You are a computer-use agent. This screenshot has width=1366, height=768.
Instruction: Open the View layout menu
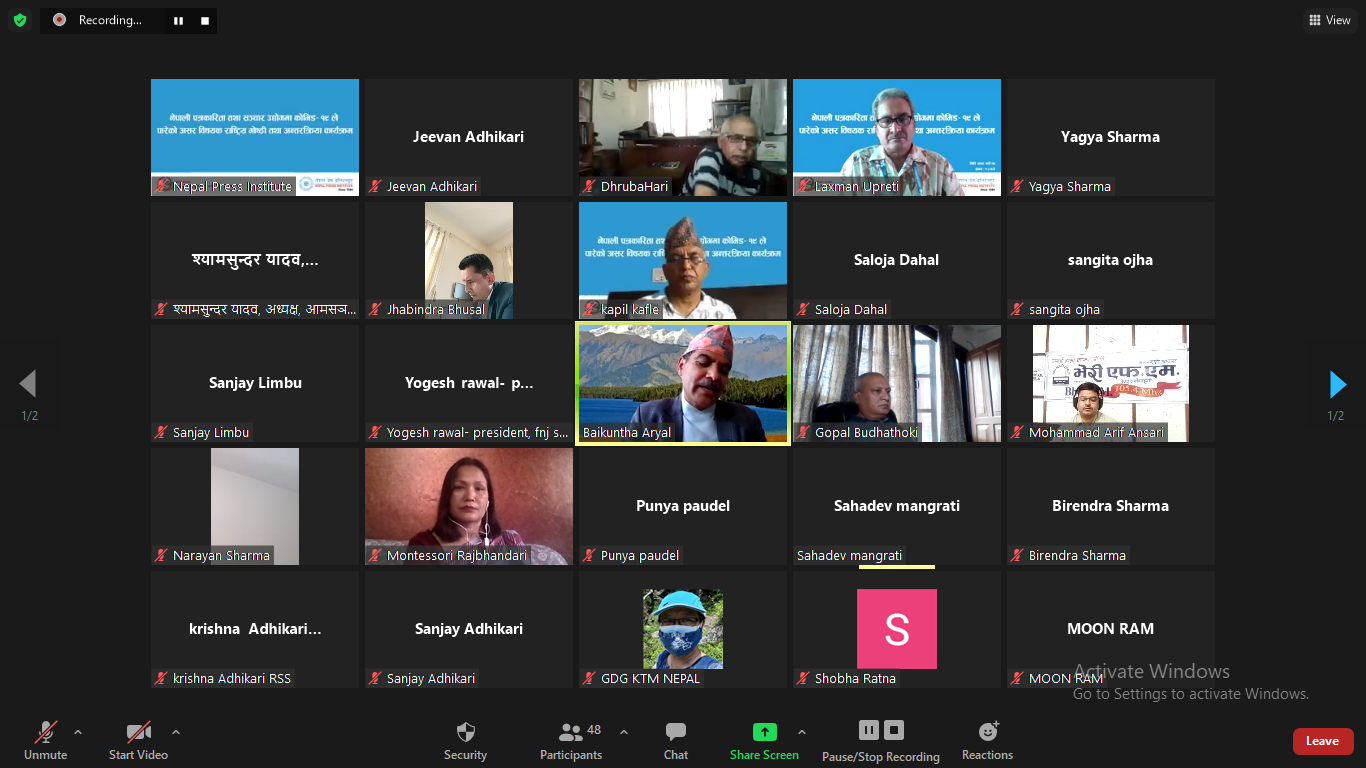click(x=1330, y=20)
